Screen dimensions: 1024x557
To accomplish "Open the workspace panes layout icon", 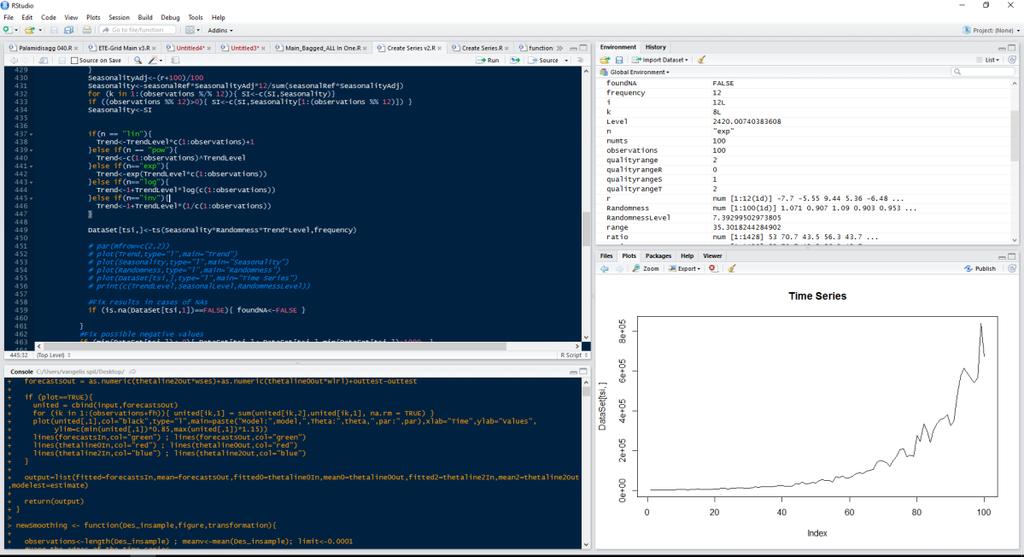I will click(190, 30).
